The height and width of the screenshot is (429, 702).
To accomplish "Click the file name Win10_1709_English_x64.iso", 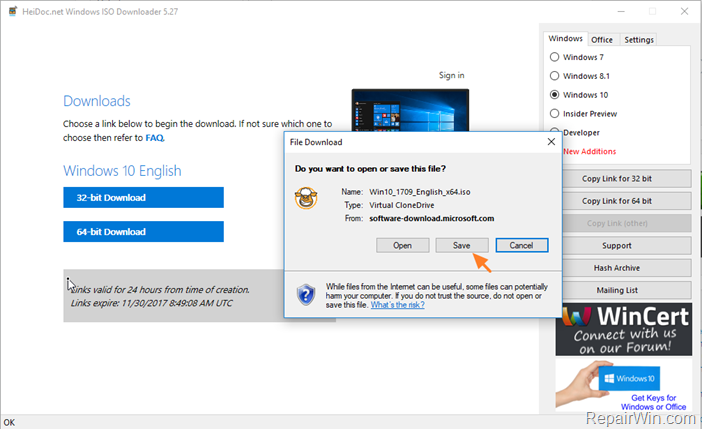I will [419, 192].
